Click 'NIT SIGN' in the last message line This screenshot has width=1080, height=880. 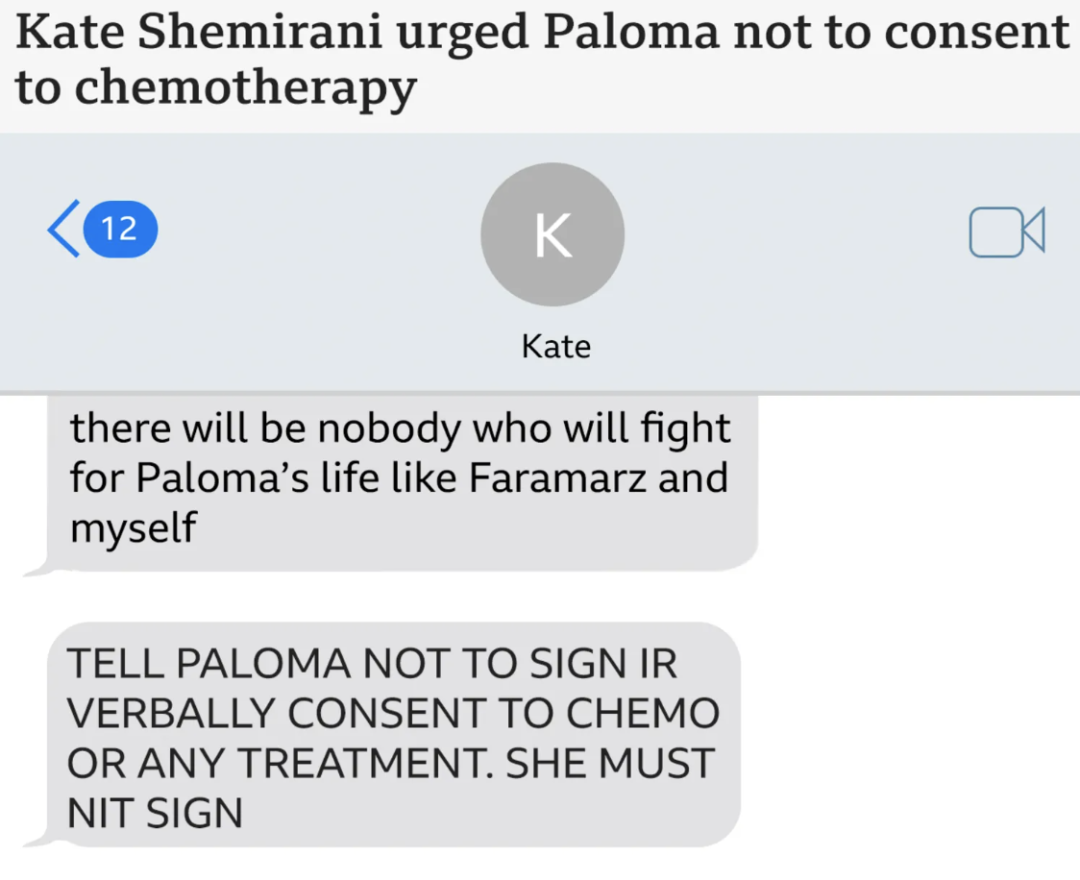point(155,813)
